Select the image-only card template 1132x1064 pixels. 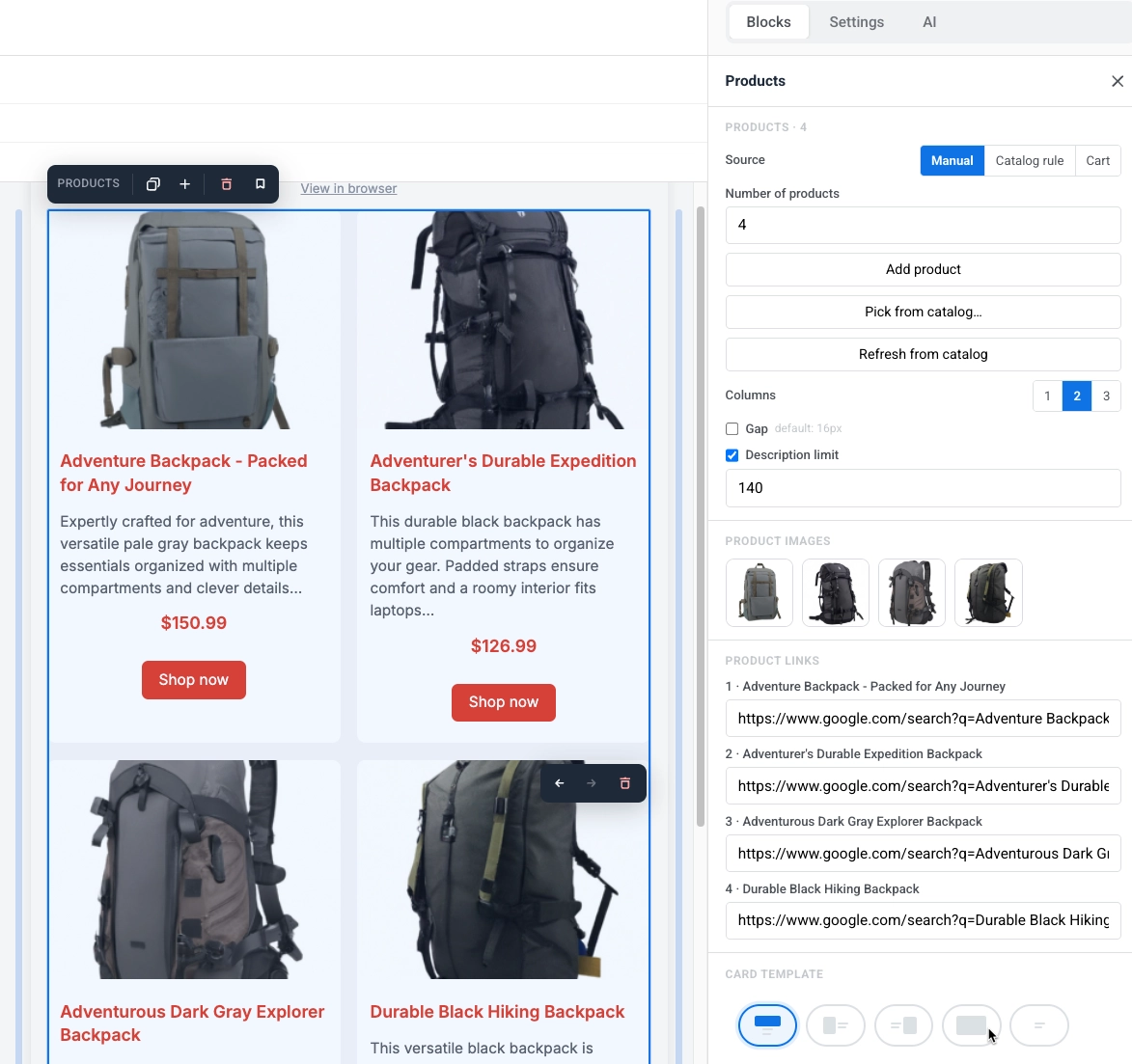tap(971, 1025)
